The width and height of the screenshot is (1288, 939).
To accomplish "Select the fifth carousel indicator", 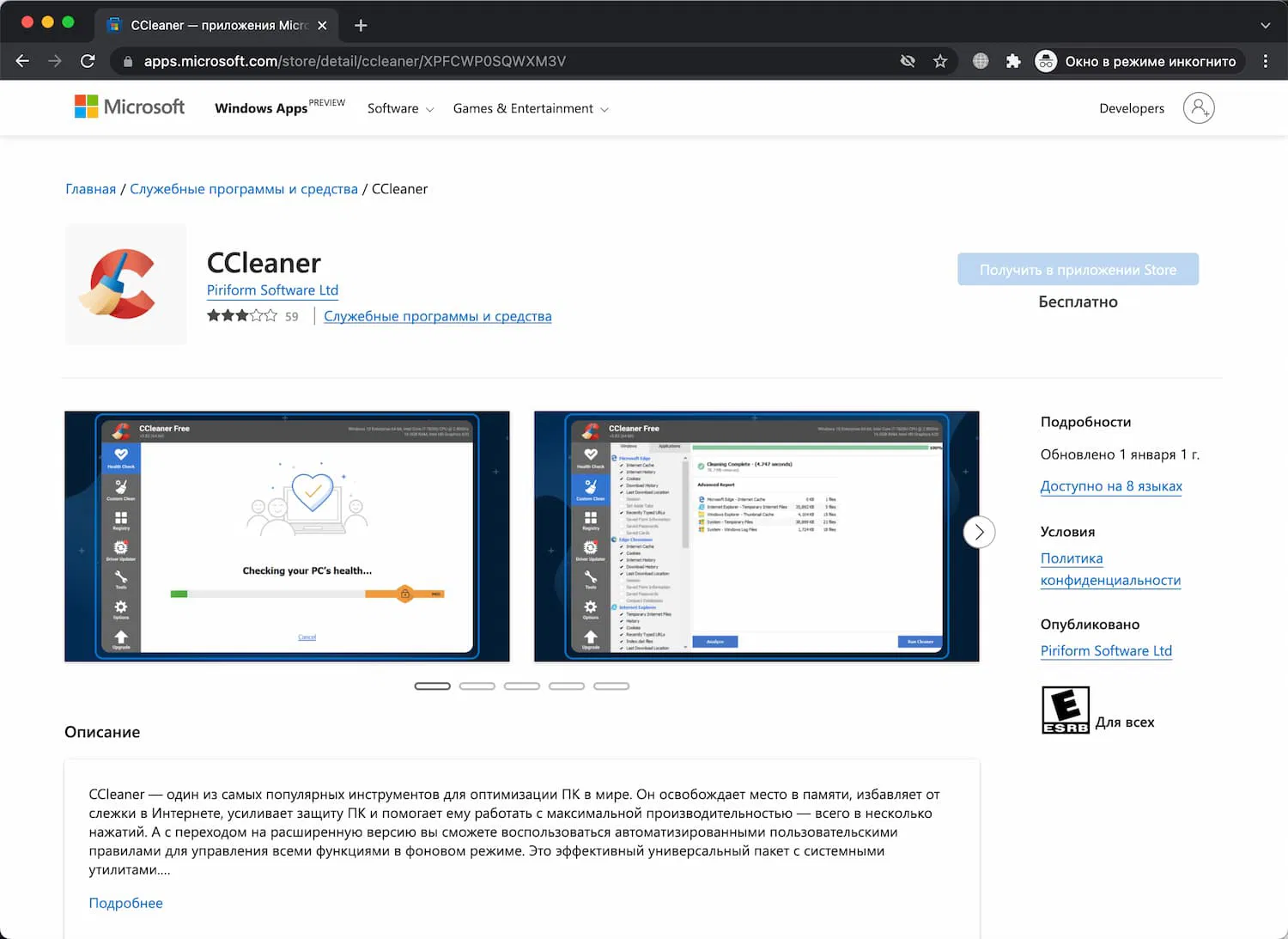I will pos(611,686).
